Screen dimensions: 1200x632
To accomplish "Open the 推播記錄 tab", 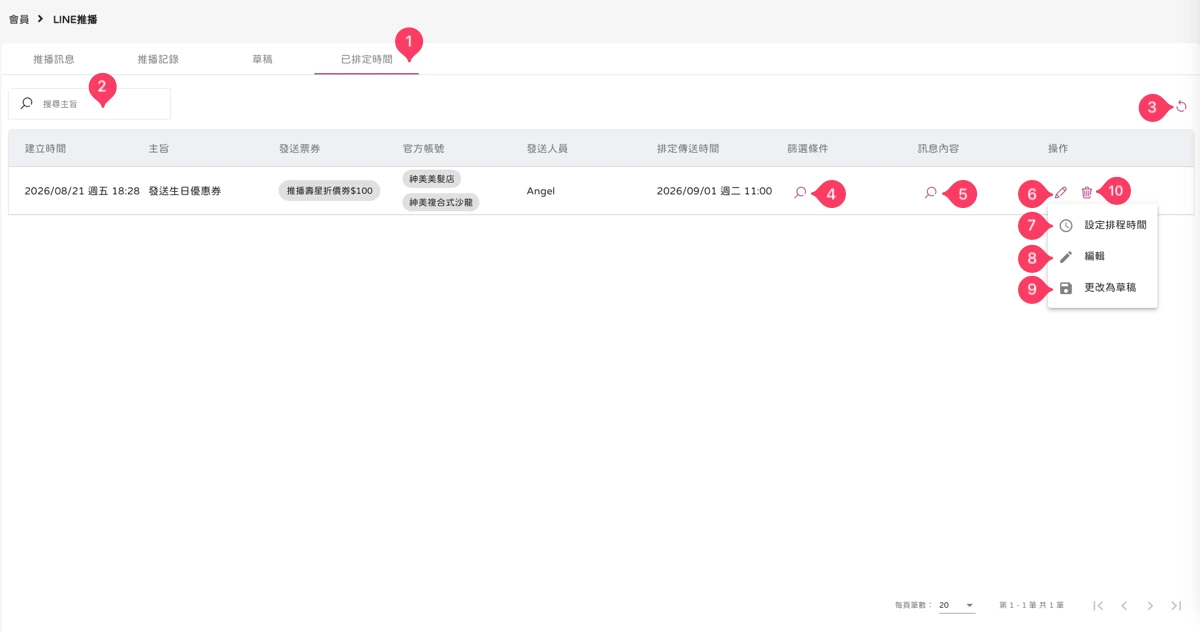I will [158, 59].
